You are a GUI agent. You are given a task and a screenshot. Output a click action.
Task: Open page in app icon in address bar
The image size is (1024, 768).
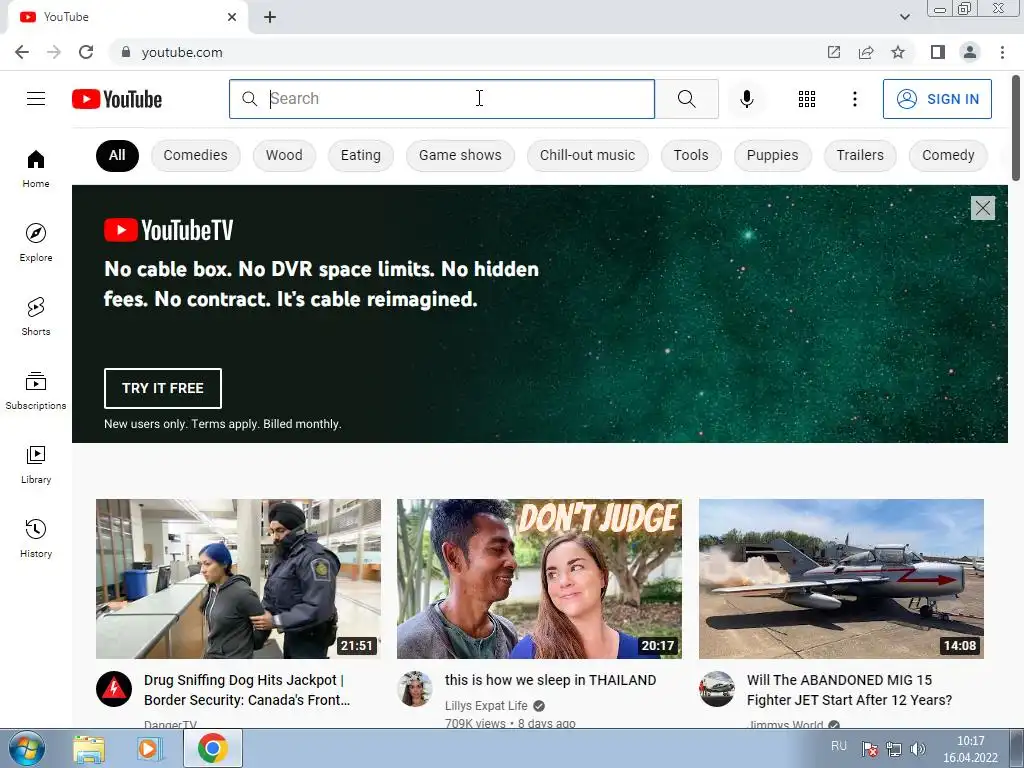coord(834,52)
